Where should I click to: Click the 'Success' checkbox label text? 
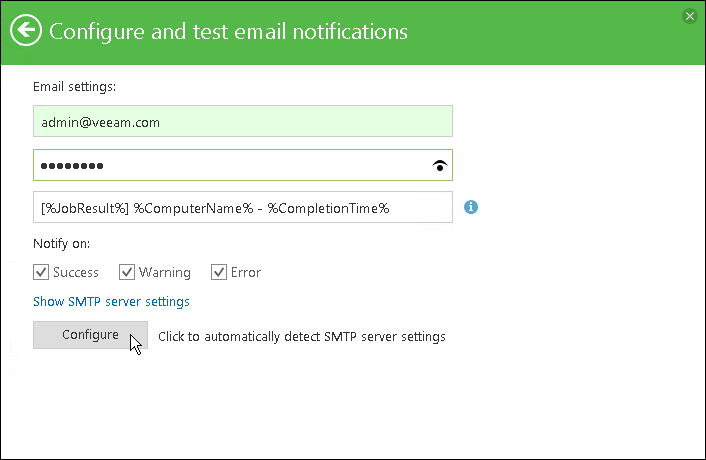[x=76, y=272]
